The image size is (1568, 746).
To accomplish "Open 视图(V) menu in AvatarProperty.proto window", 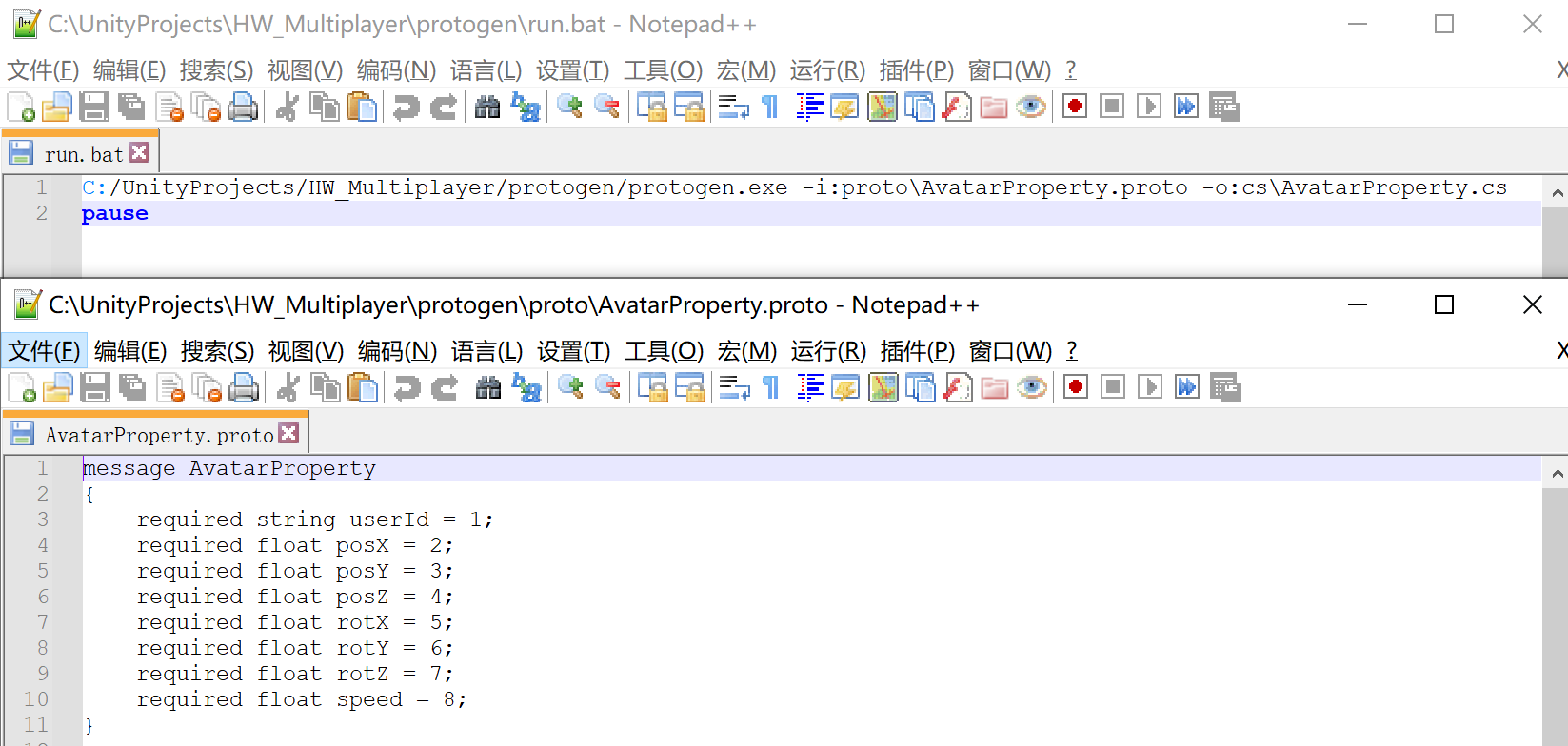I will click(306, 351).
